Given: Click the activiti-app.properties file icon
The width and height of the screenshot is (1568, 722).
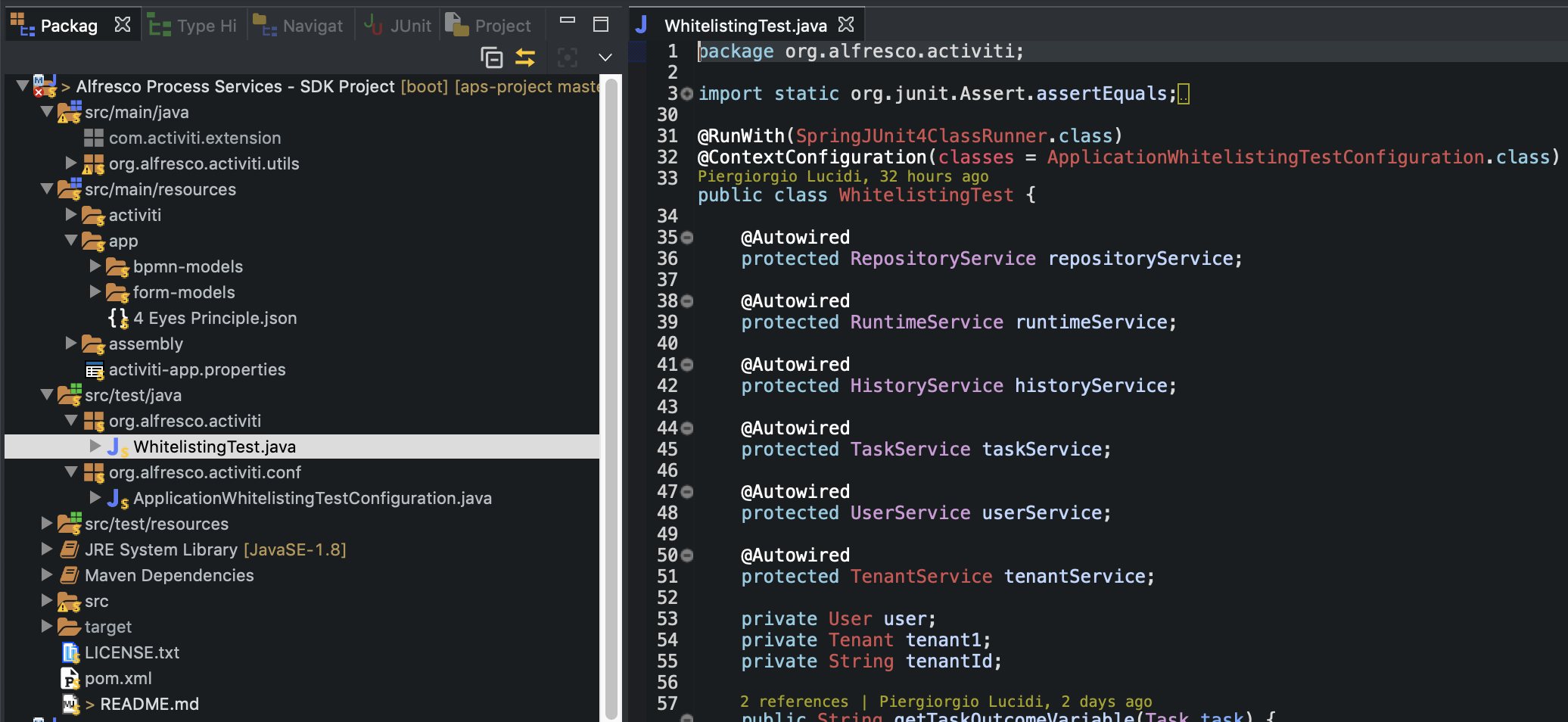Looking at the screenshot, I should pos(95,370).
